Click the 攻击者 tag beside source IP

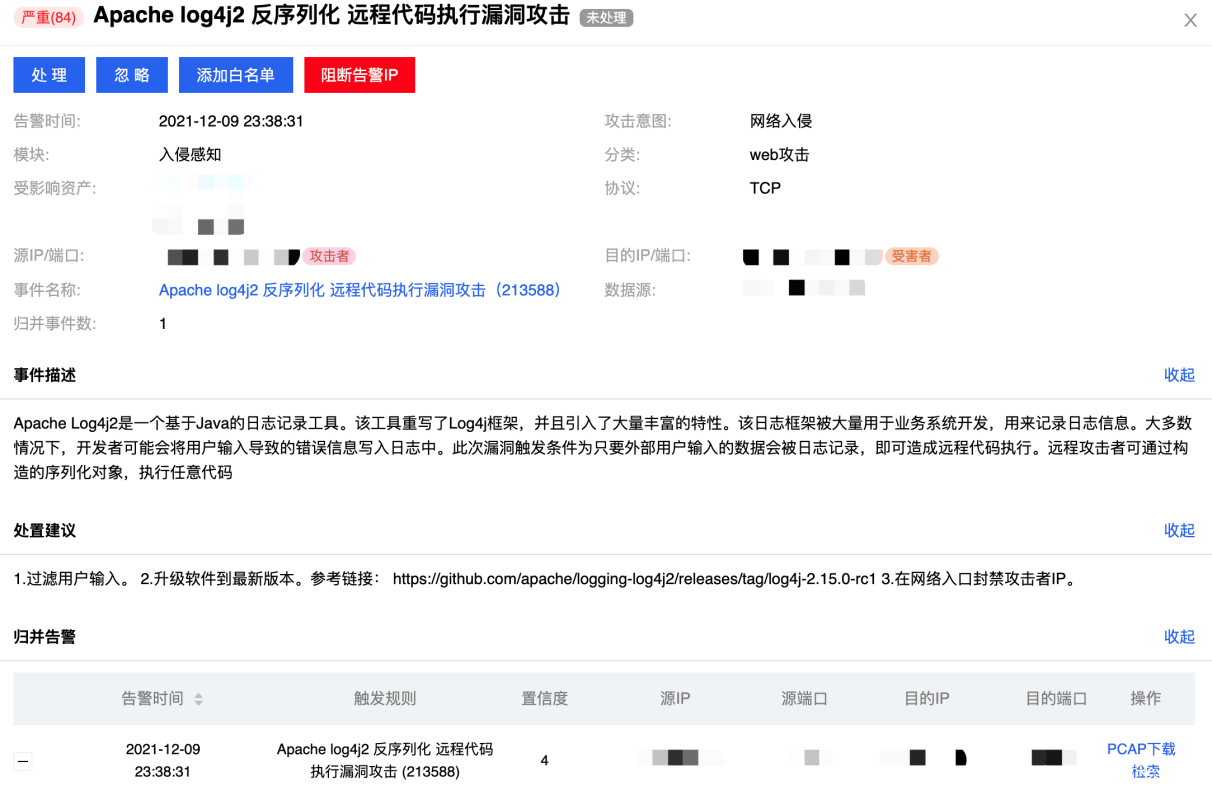pos(329,256)
